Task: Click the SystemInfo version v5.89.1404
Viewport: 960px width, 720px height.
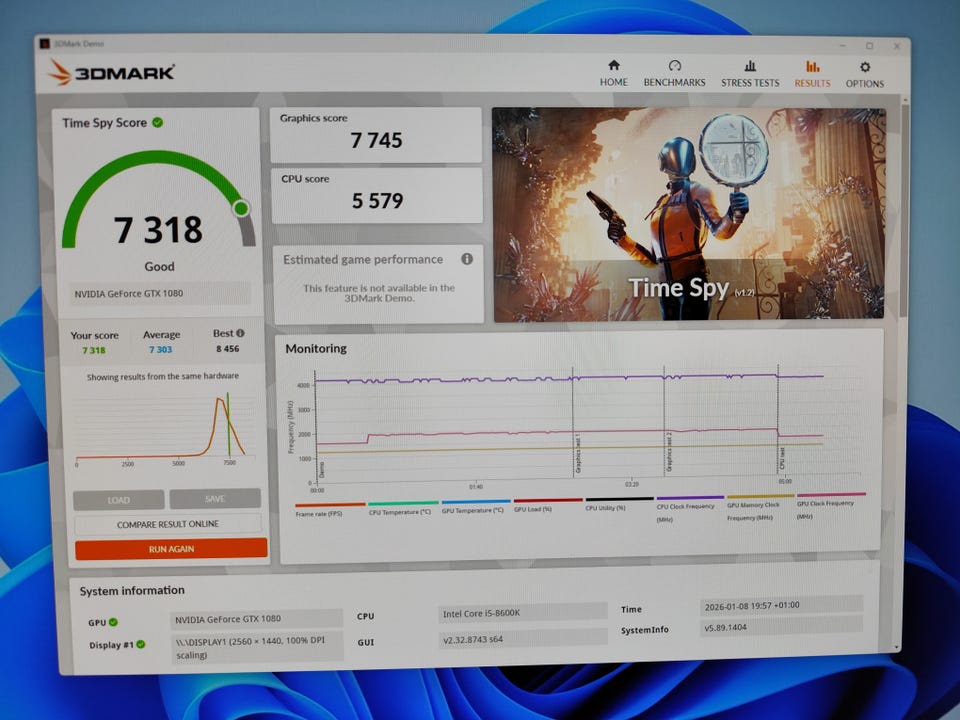Action: 781,626
